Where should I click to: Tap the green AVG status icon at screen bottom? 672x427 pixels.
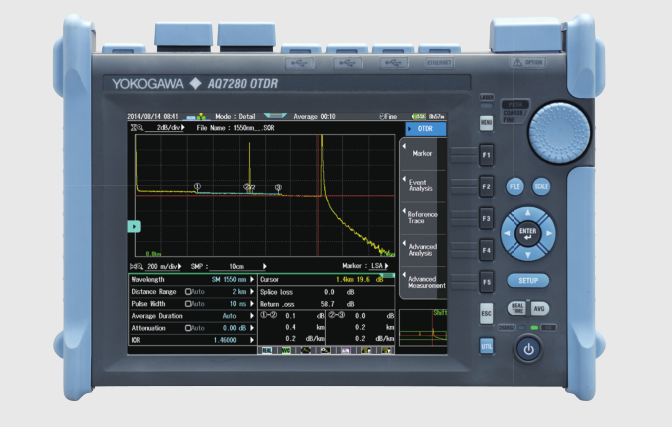[286, 350]
